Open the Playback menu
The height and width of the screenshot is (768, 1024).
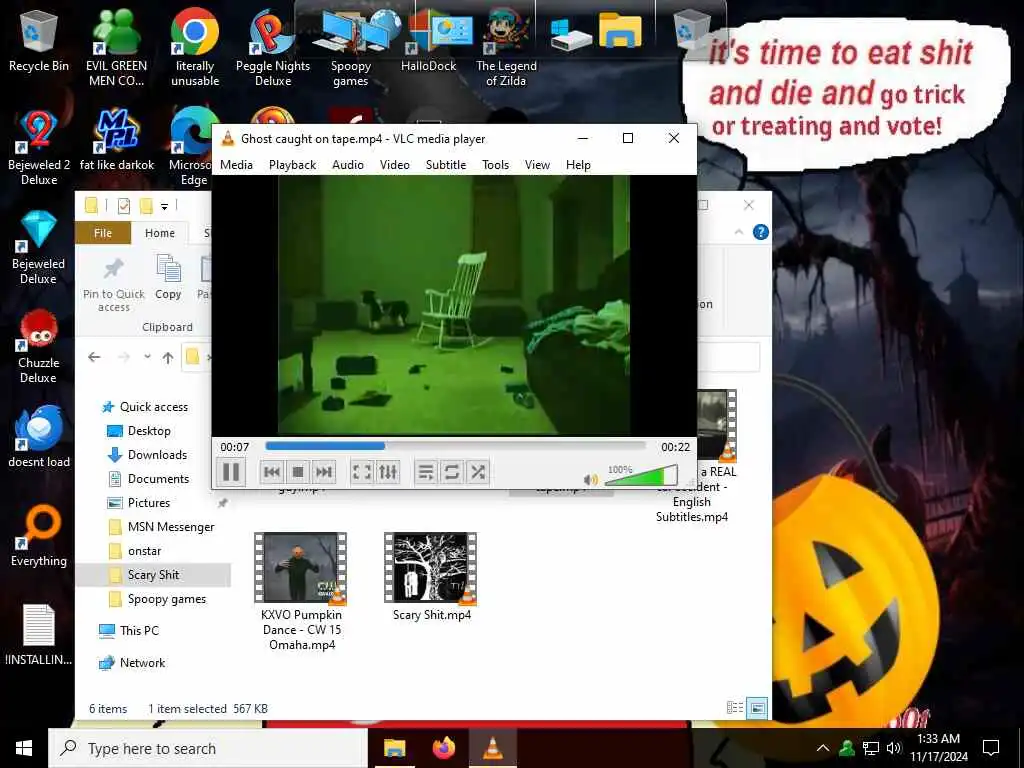tap(293, 165)
